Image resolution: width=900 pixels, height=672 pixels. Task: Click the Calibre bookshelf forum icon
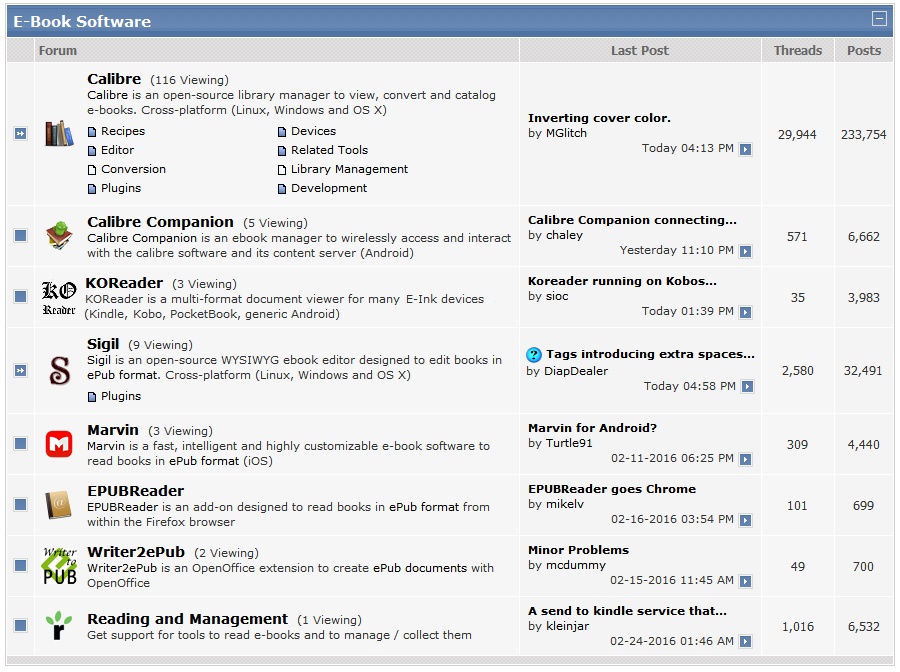click(x=59, y=133)
